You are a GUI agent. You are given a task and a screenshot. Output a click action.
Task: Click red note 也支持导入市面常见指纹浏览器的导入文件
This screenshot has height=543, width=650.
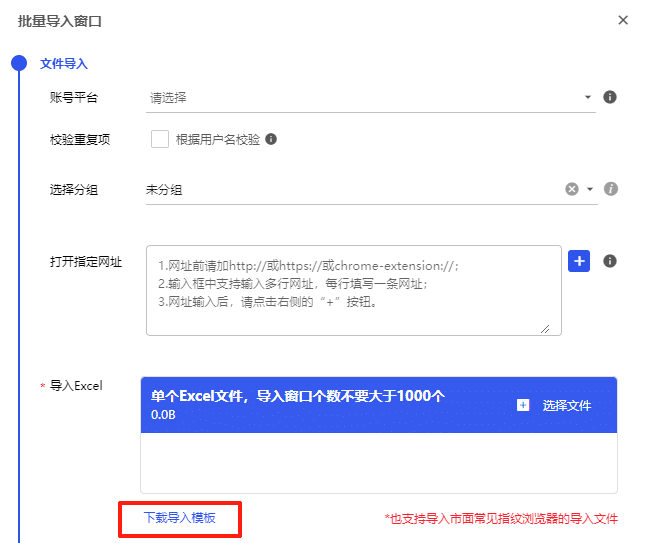(501, 519)
